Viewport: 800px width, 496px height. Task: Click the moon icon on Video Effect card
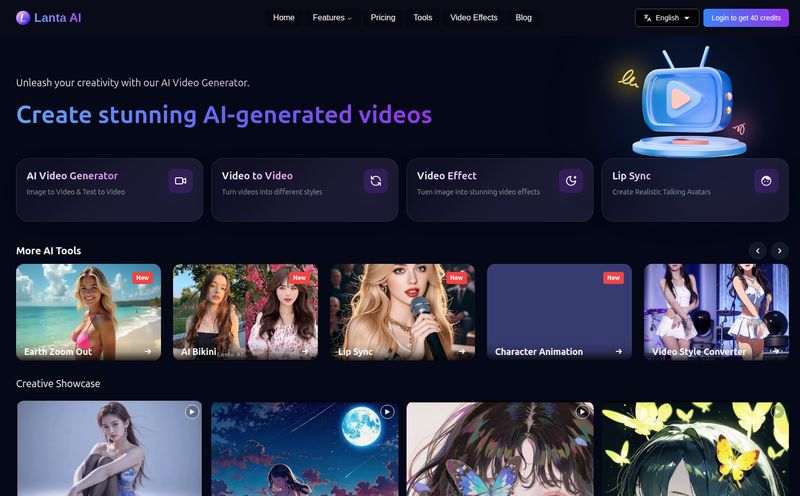(x=571, y=181)
